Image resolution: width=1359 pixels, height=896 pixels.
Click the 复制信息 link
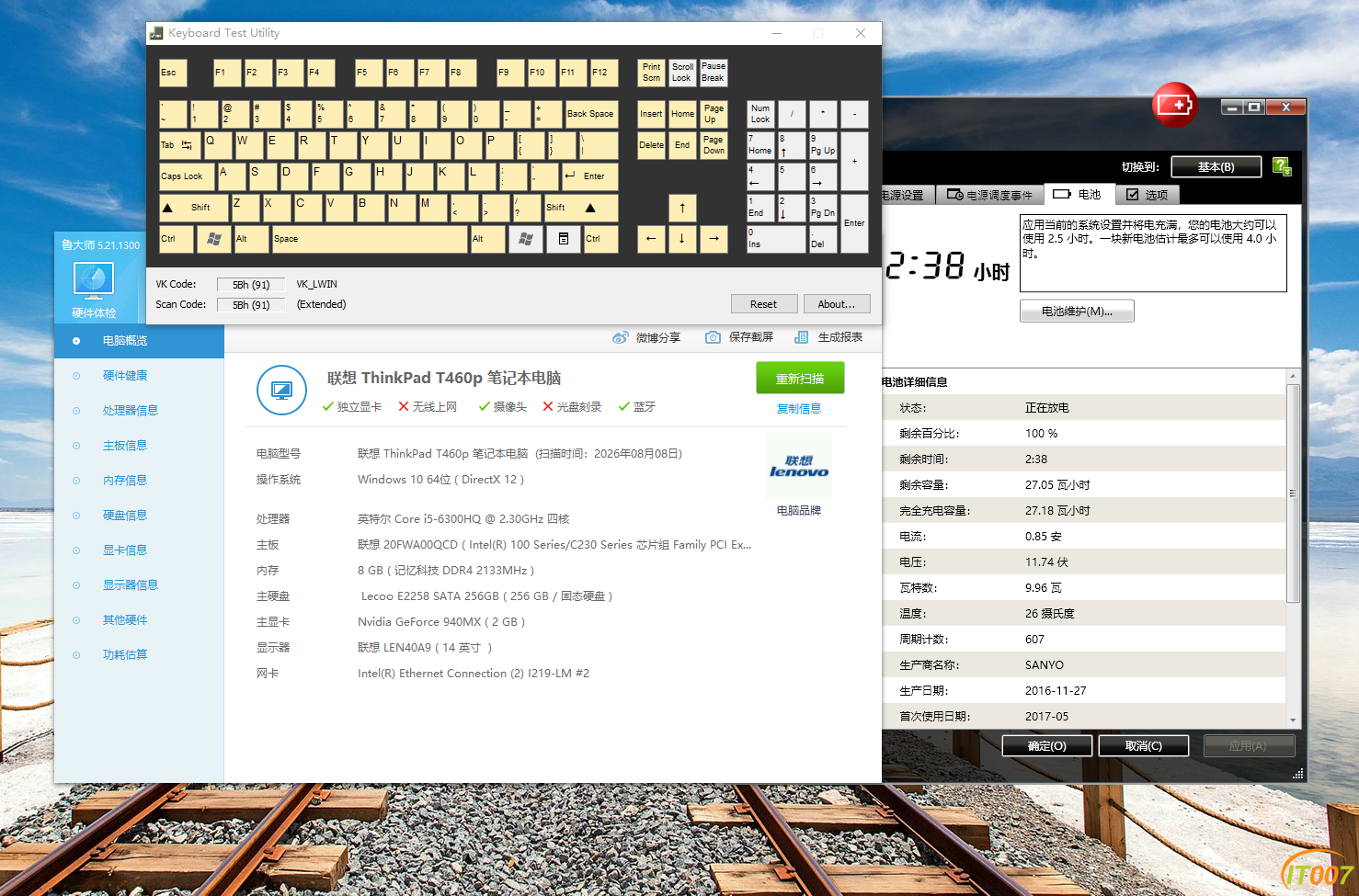799,409
